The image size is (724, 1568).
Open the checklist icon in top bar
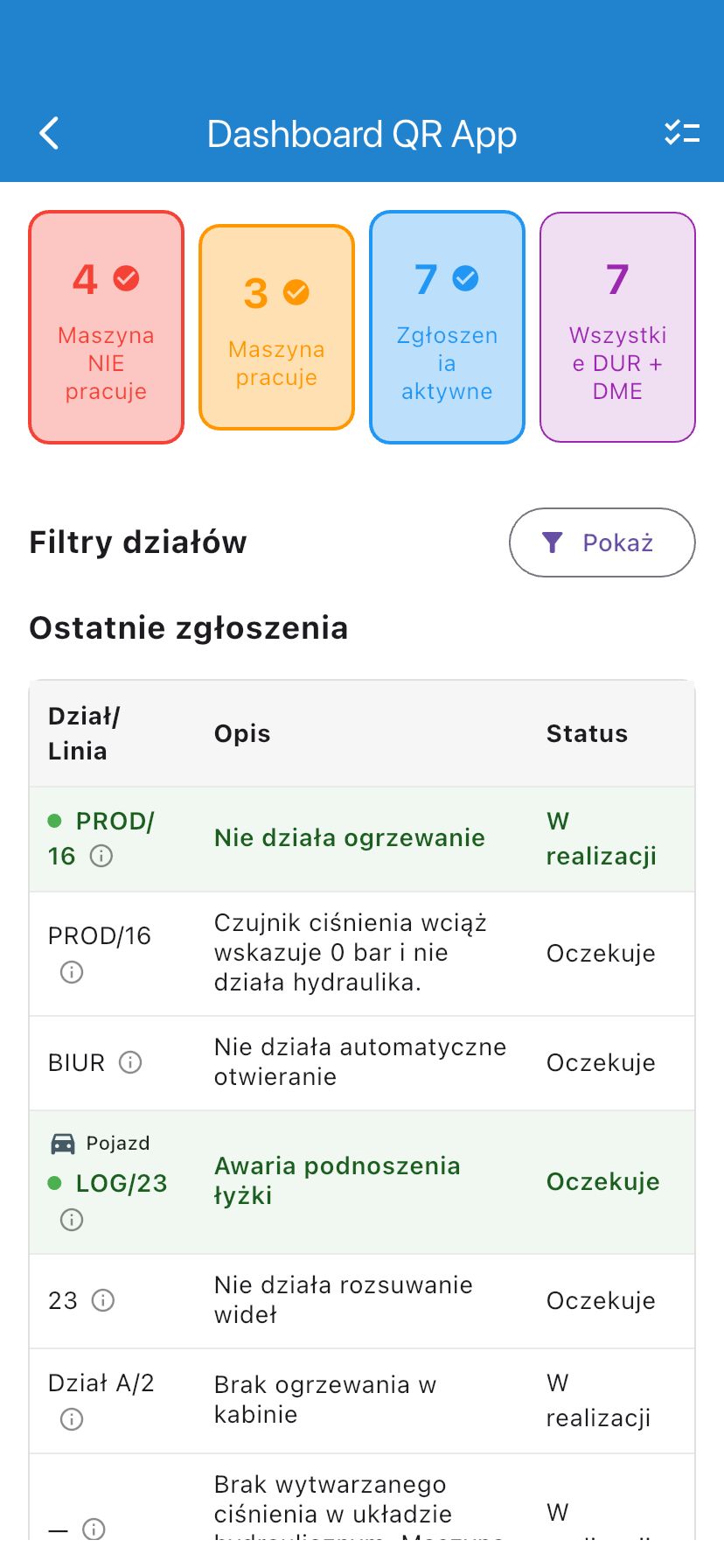pyautogui.click(x=681, y=134)
